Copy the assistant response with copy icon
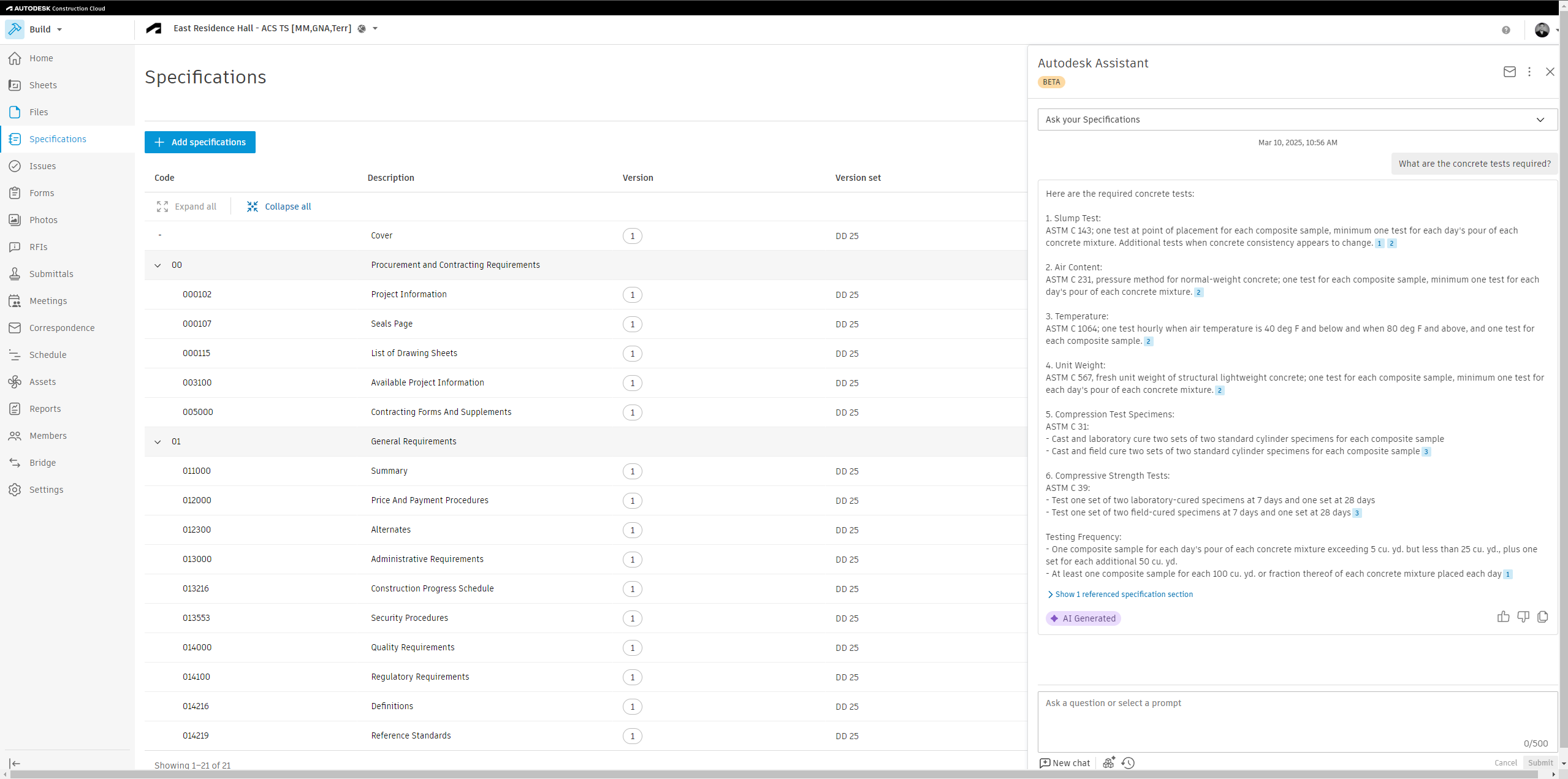This screenshot has height=779, width=1568. (x=1542, y=617)
